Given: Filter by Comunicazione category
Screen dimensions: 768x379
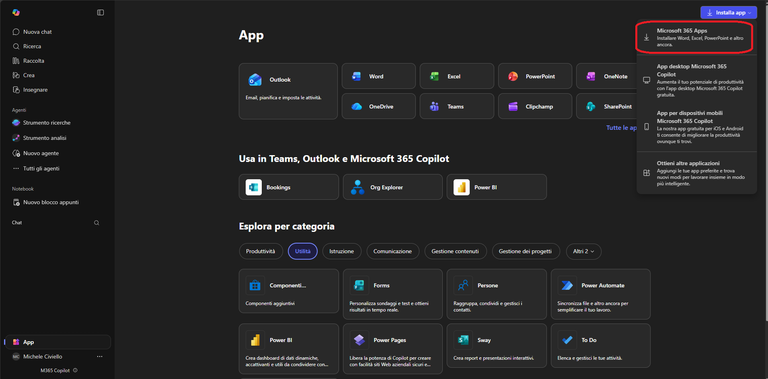Looking at the screenshot, I should click(x=393, y=251).
